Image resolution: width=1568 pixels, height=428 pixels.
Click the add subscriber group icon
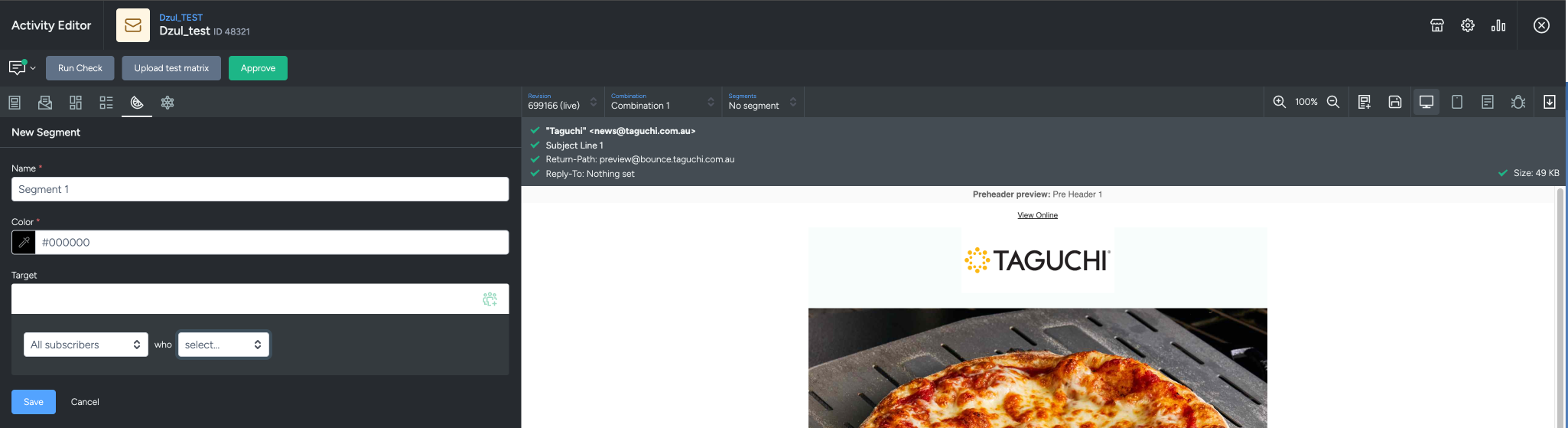(490, 299)
